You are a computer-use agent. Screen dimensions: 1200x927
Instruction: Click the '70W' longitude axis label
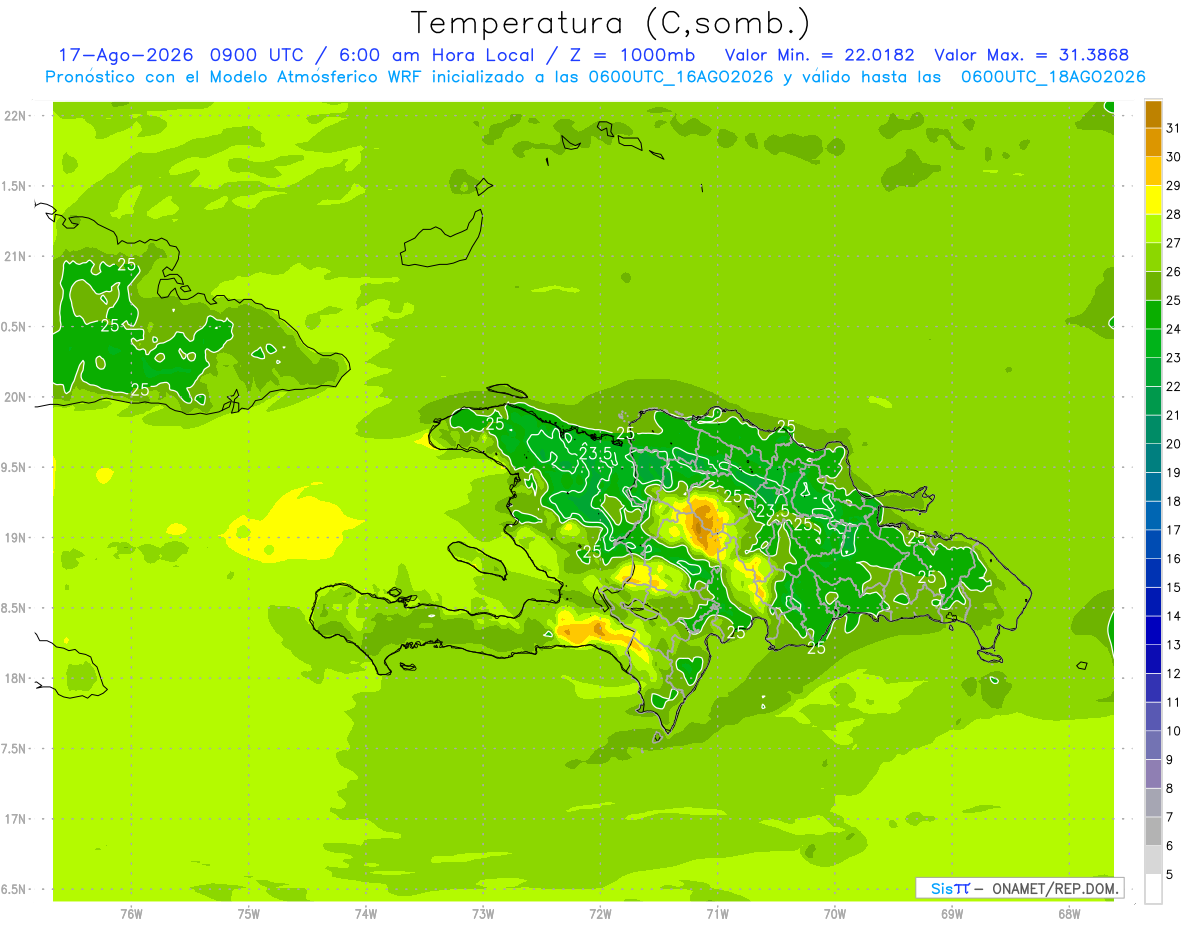coord(835,914)
